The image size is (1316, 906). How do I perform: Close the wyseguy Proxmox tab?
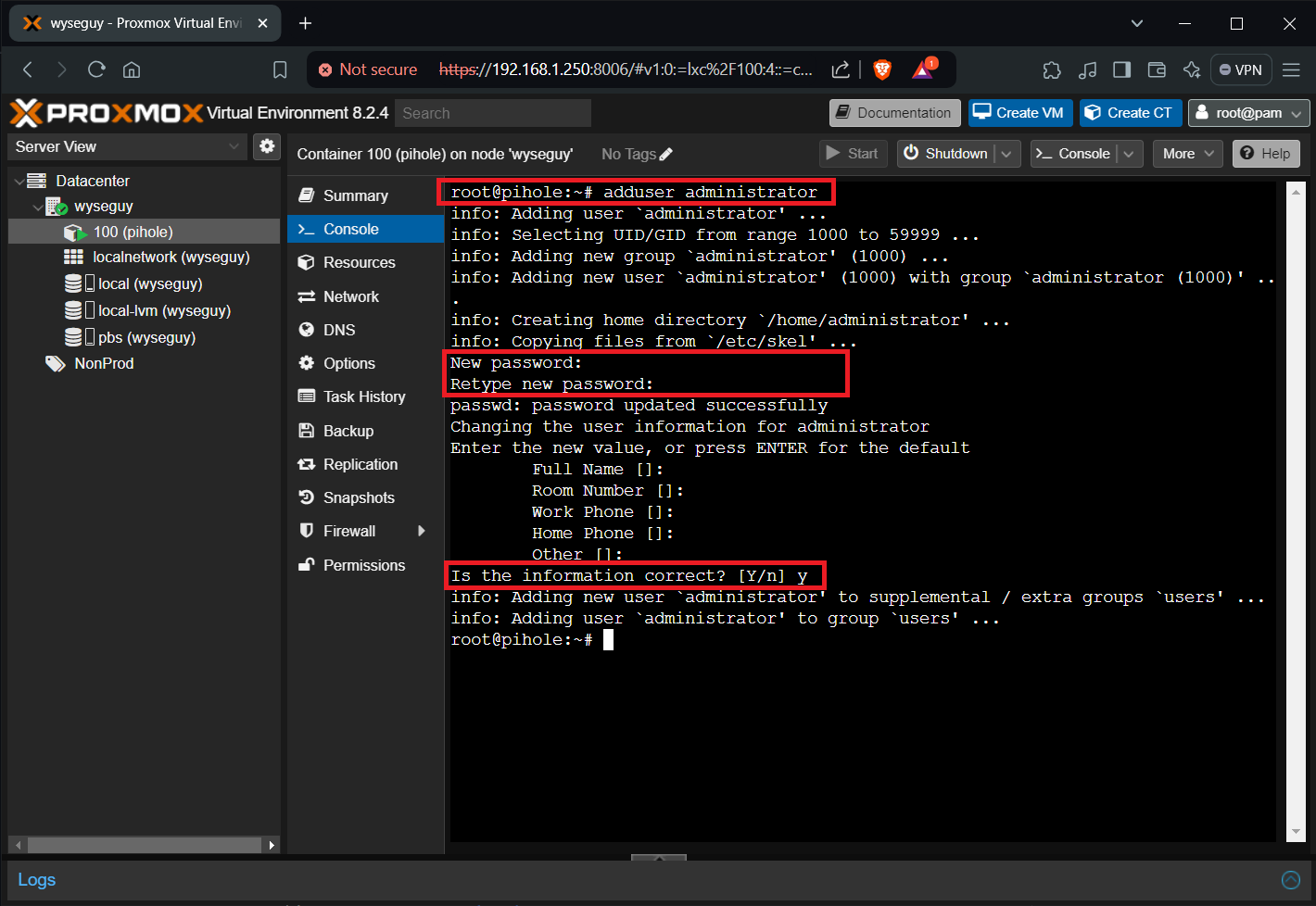coord(263,23)
